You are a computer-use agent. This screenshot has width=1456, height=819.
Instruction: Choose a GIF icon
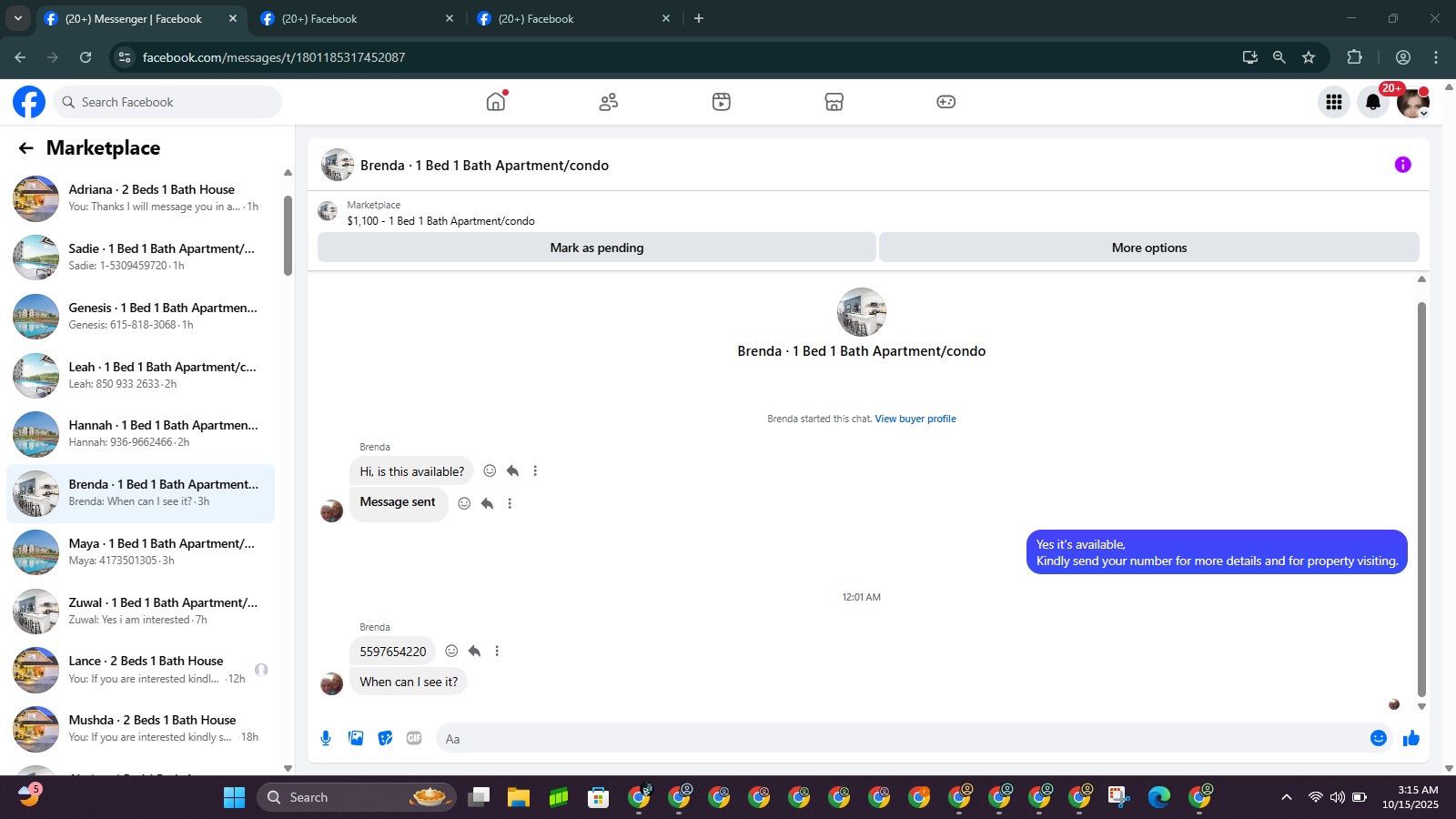[x=414, y=738]
